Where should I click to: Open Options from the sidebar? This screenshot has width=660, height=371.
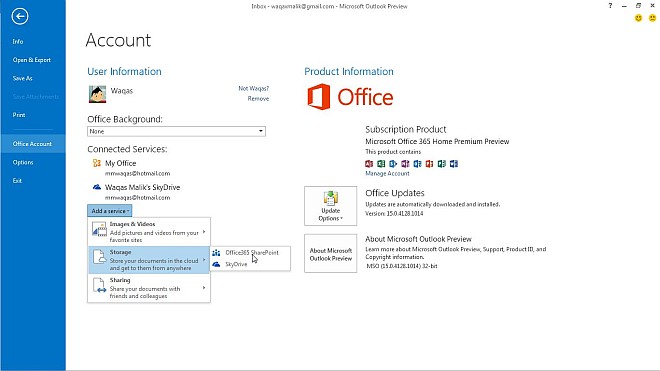23,162
